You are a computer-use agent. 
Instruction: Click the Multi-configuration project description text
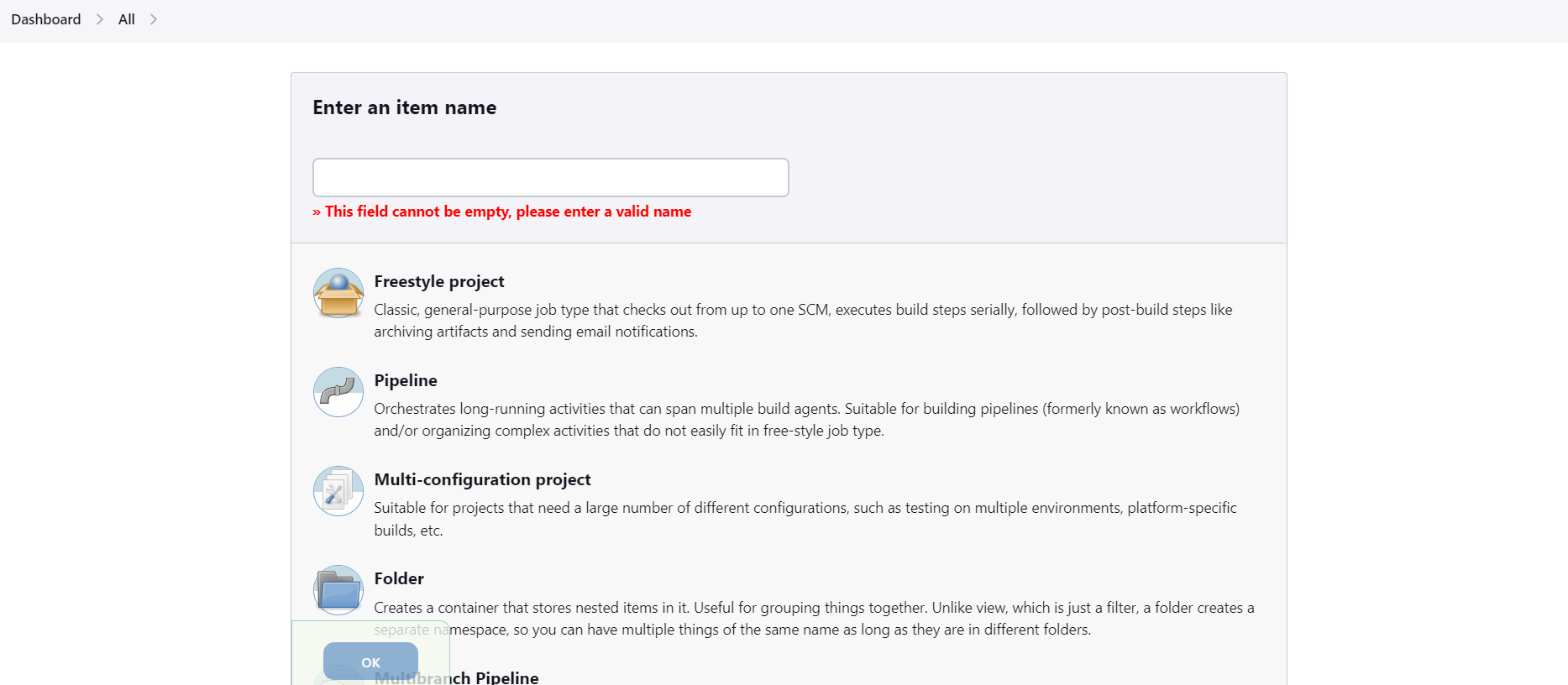(805, 519)
